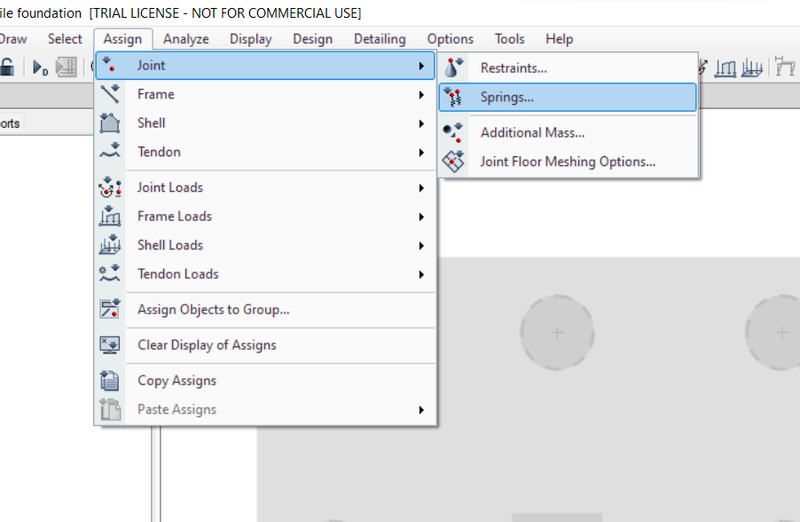Screen dimensions: 800x522
Task: Expand the Shell Loads submenu arrow
Action: tap(421, 246)
